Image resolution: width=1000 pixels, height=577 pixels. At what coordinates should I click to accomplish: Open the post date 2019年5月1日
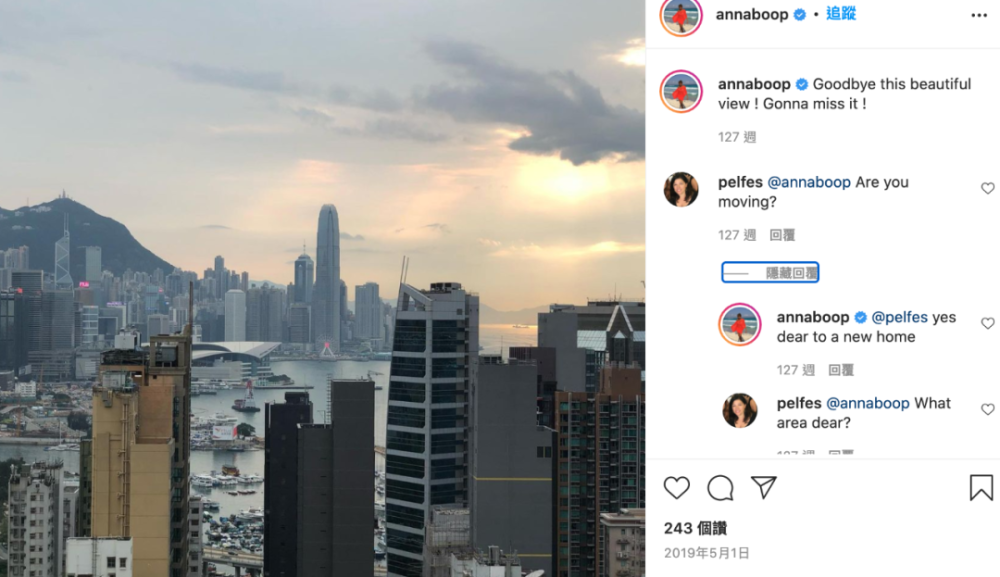click(707, 553)
